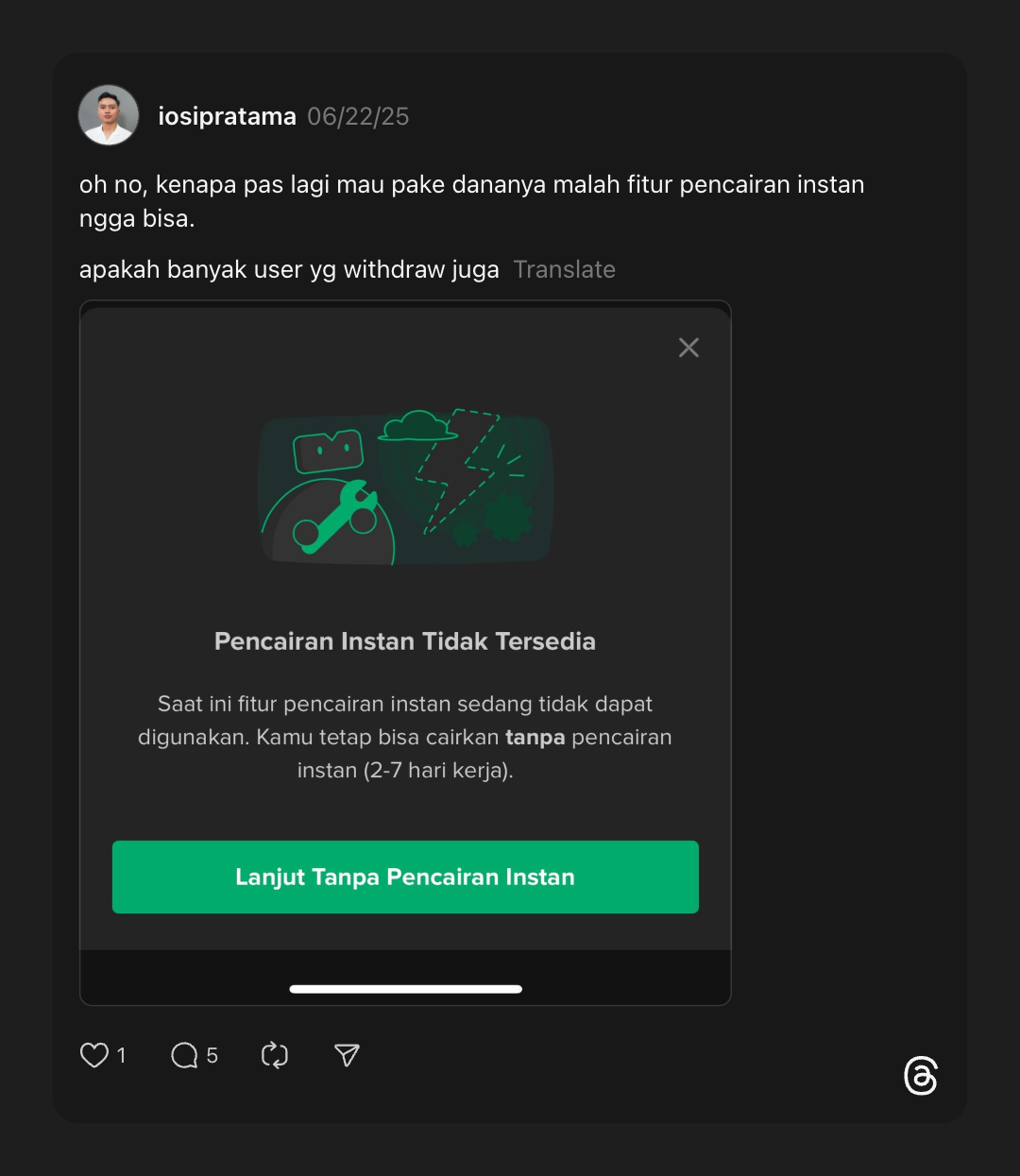1020x1176 pixels.
Task: Click the Threads logo
Action: point(920,1077)
